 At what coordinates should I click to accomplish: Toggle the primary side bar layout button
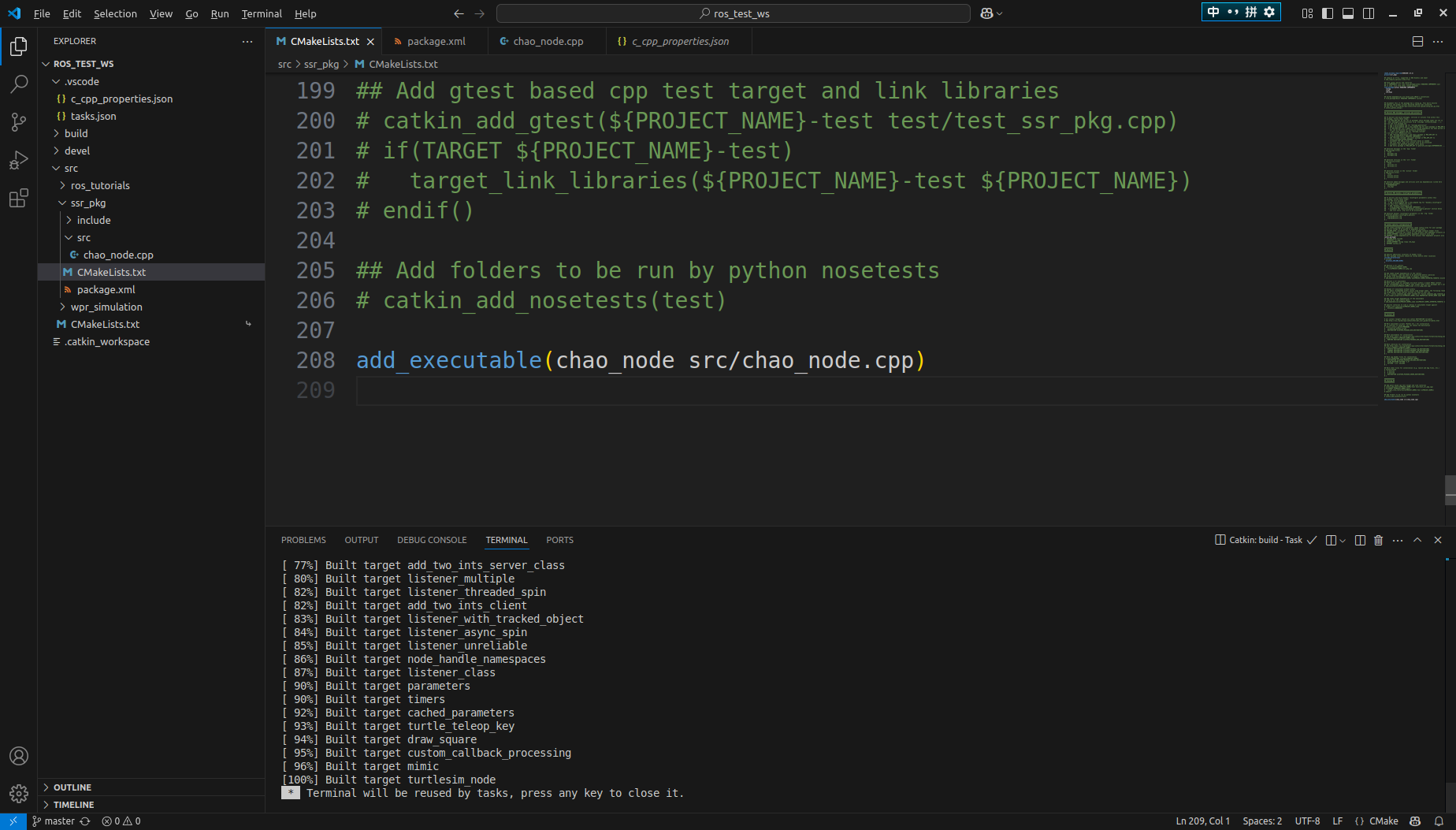point(1328,13)
